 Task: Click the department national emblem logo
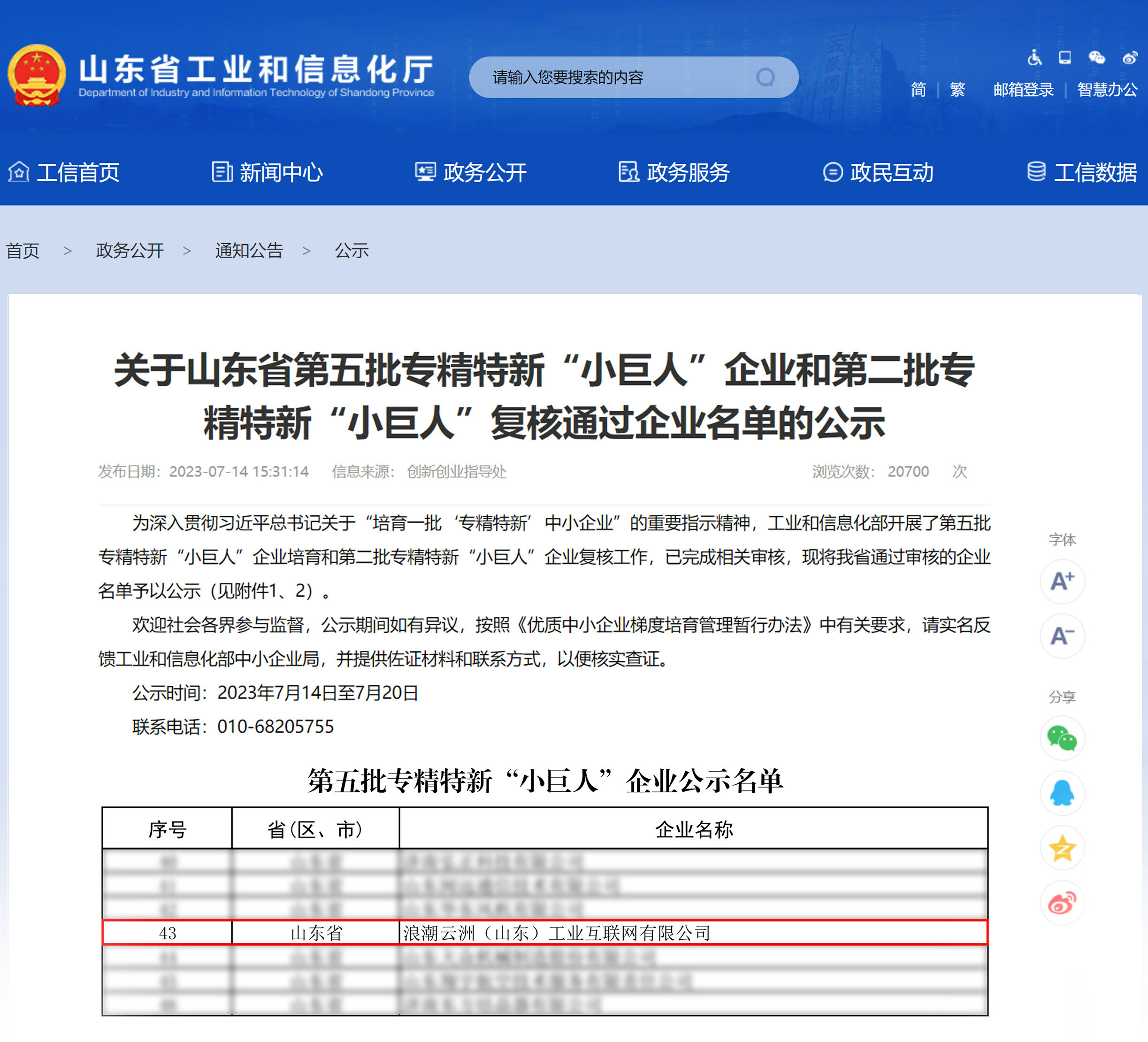click(37, 76)
